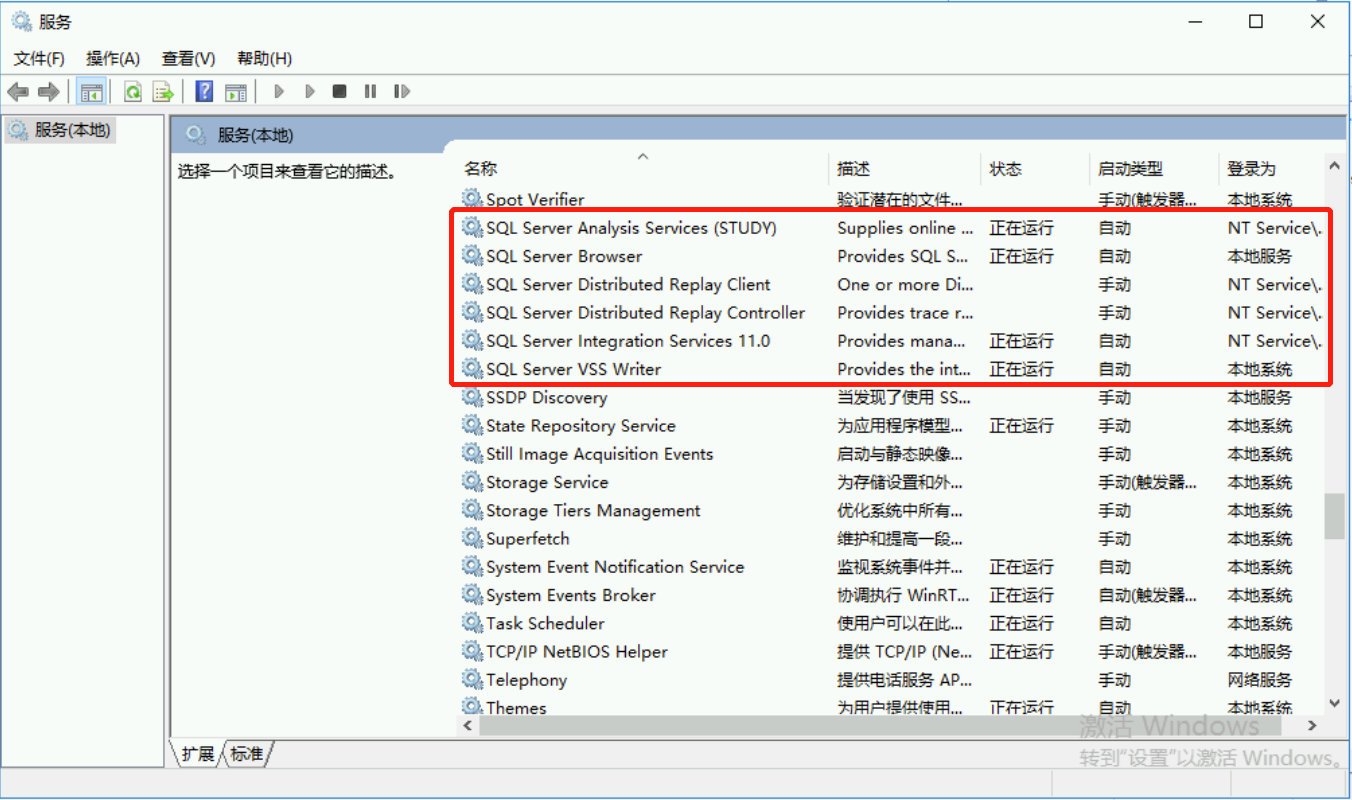The image size is (1352, 800).
Task: Click the horizontal scrollbar right arrow
Action: 1313,726
